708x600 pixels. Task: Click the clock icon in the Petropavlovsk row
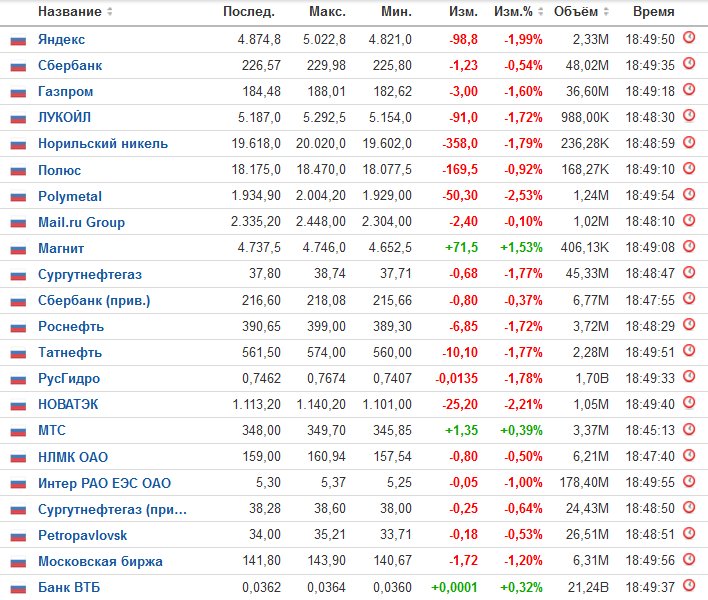tap(689, 533)
